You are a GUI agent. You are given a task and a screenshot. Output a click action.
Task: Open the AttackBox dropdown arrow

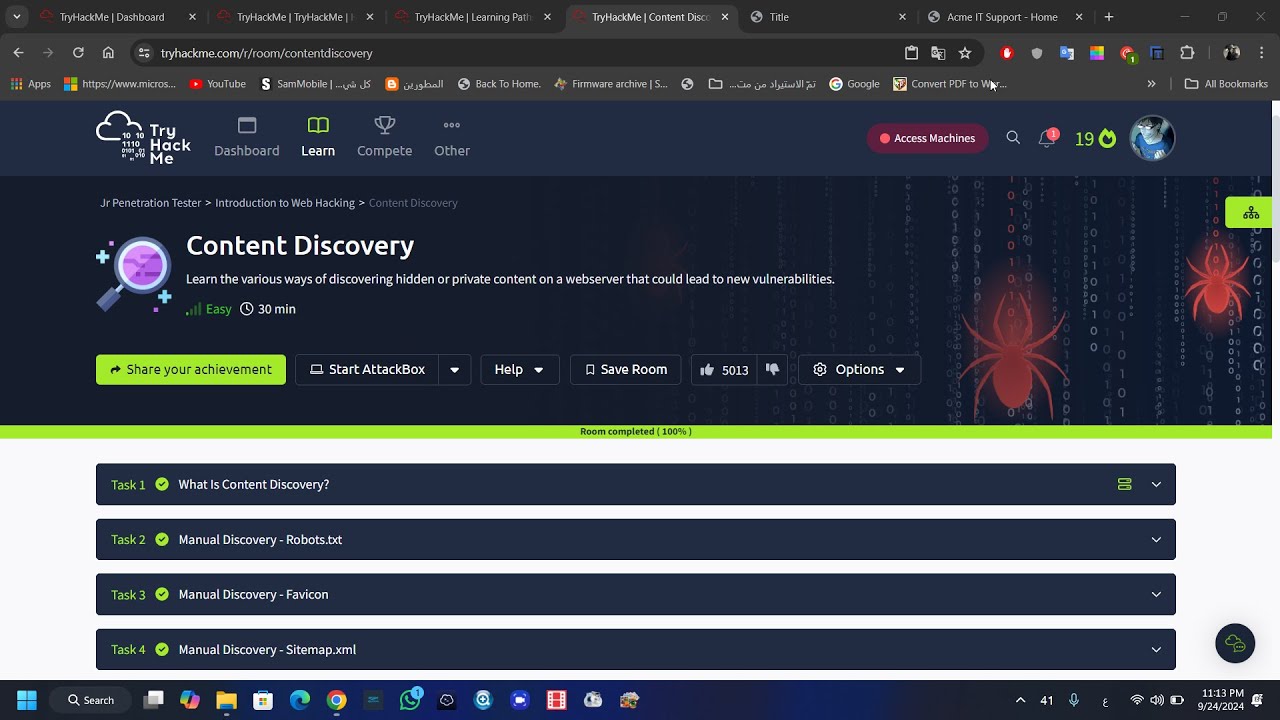[454, 369]
